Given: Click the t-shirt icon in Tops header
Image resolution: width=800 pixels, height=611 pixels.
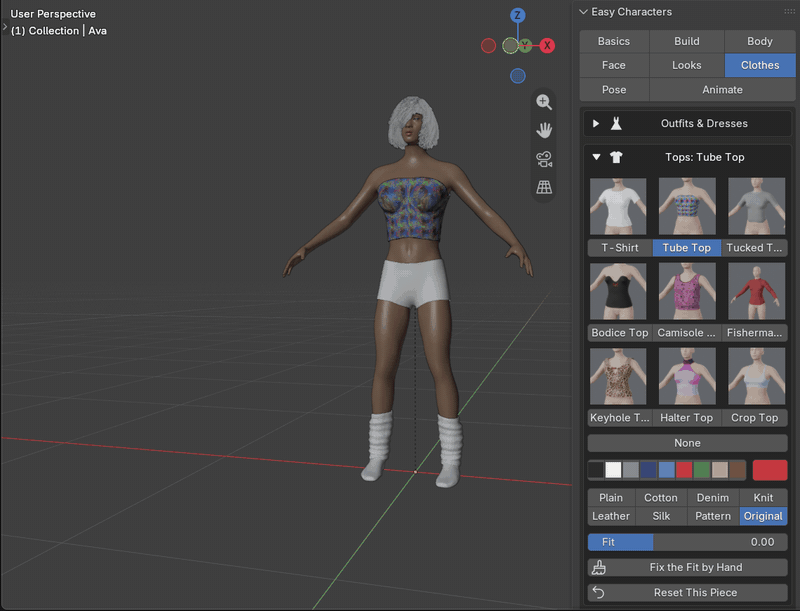Looking at the screenshot, I should tap(616, 157).
